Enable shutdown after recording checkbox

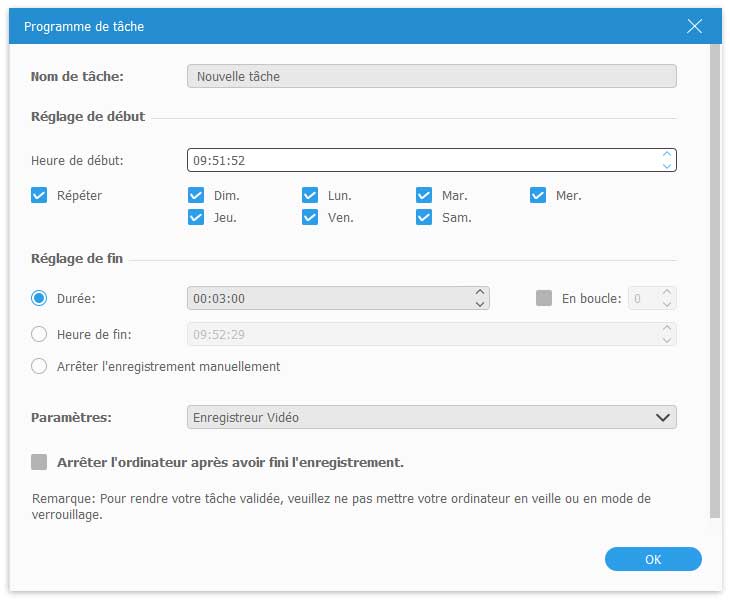(x=39, y=462)
